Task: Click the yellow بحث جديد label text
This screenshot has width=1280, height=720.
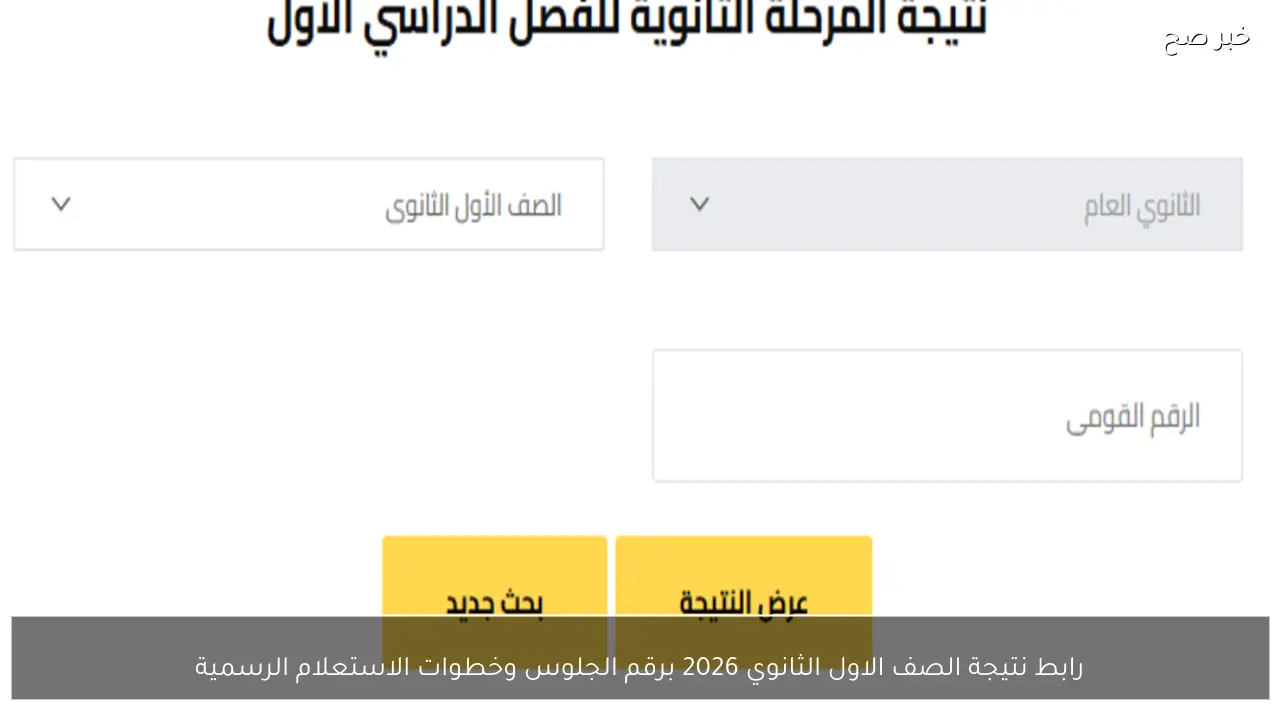Action: pyautogui.click(x=493, y=601)
